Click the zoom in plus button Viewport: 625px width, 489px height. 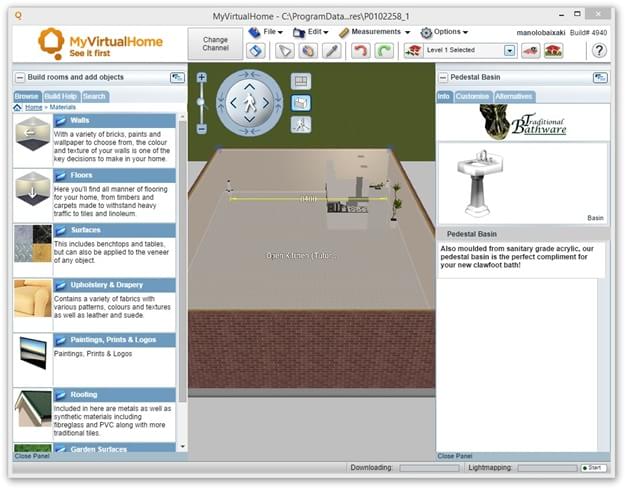202,77
